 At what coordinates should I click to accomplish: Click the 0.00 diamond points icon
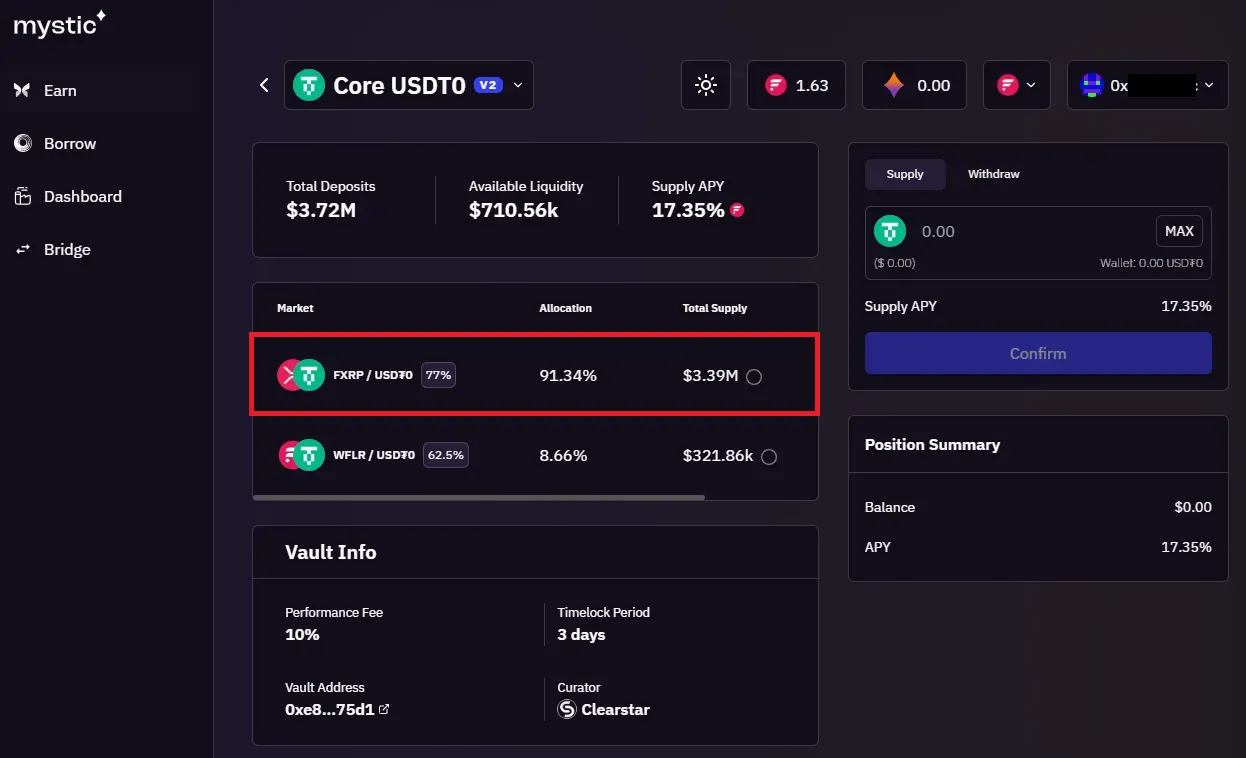[893, 85]
